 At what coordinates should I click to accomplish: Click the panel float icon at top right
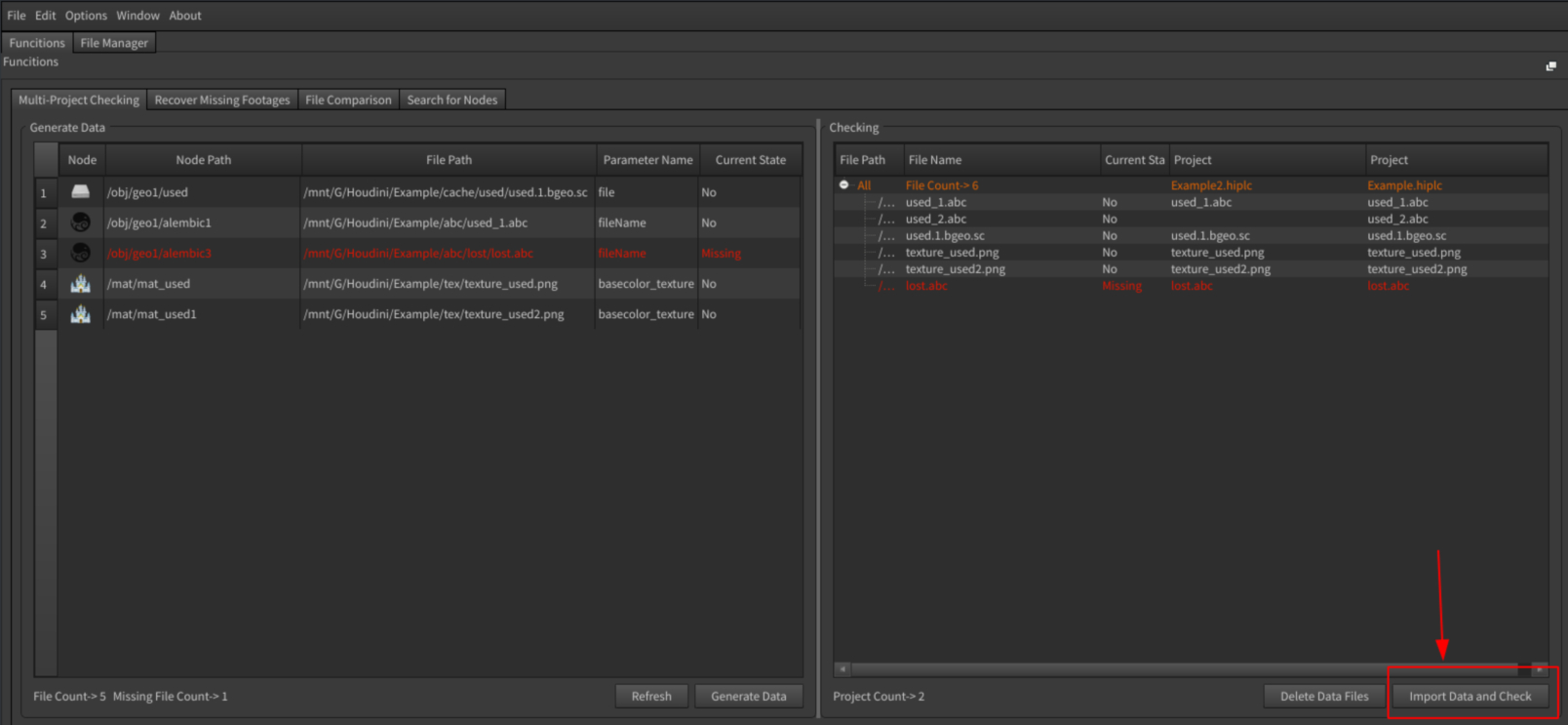[x=1550, y=66]
